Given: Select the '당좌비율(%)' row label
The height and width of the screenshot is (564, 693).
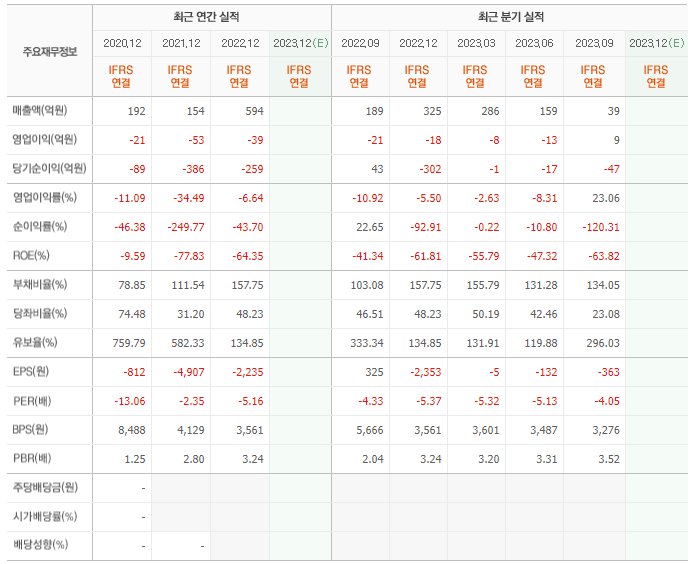Looking at the screenshot, I should coord(40,314).
